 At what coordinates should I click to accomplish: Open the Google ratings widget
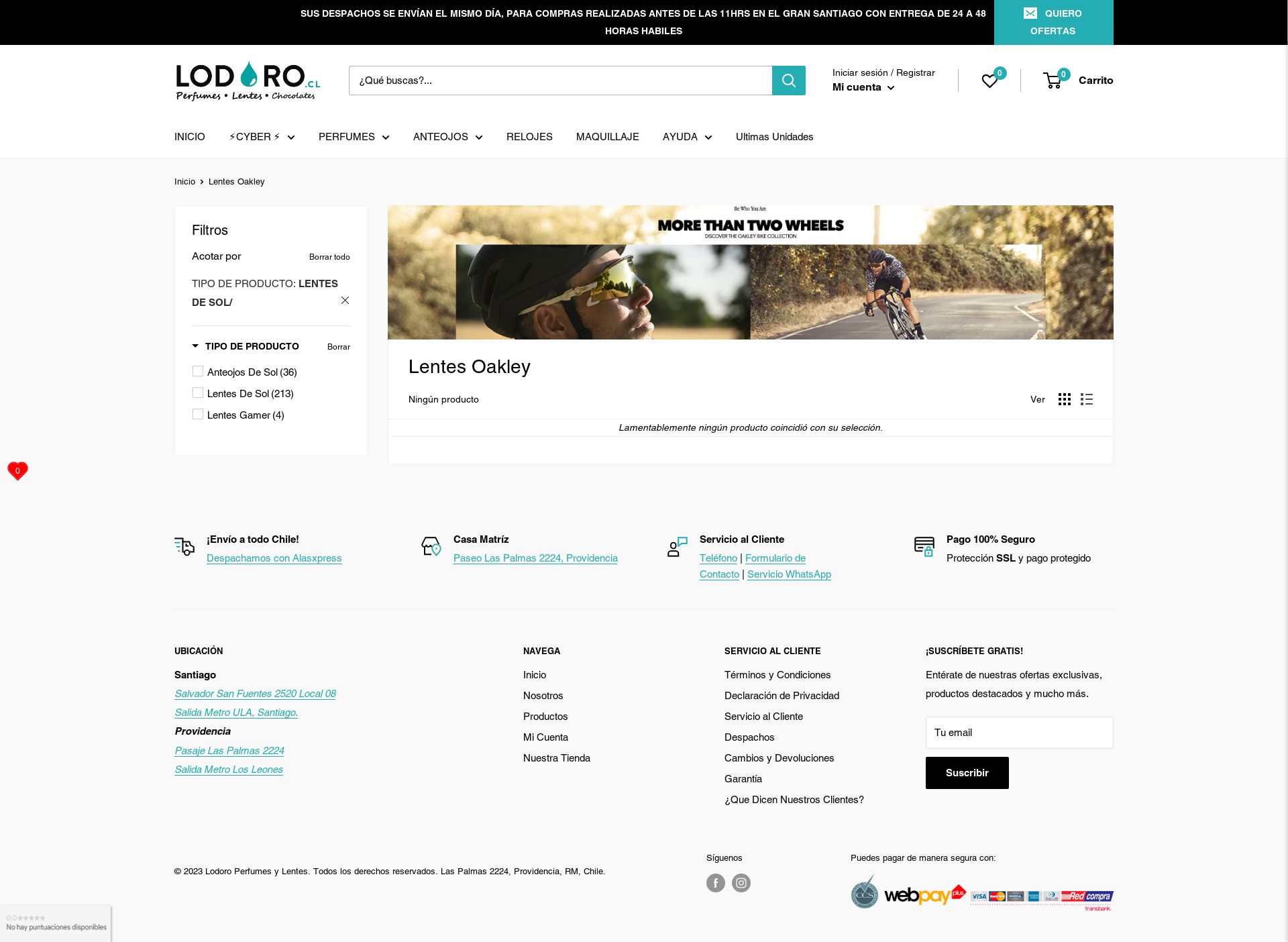[x=56, y=923]
